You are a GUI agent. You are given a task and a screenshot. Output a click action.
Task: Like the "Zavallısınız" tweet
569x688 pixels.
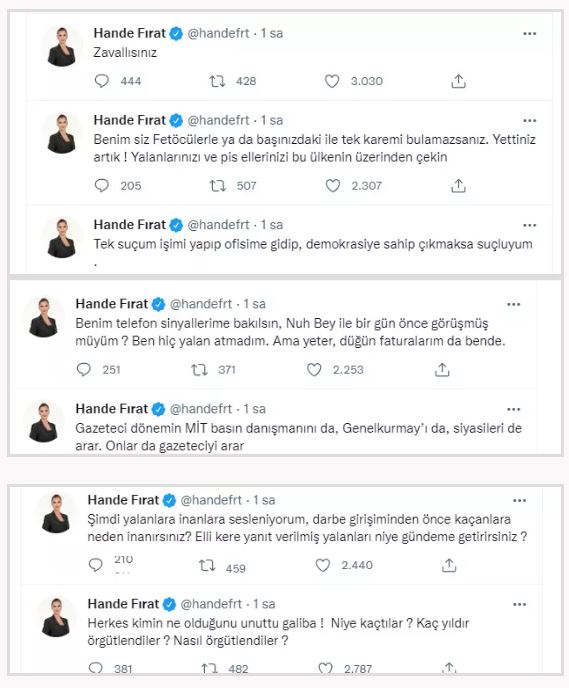pyautogui.click(x=332, y=81)
